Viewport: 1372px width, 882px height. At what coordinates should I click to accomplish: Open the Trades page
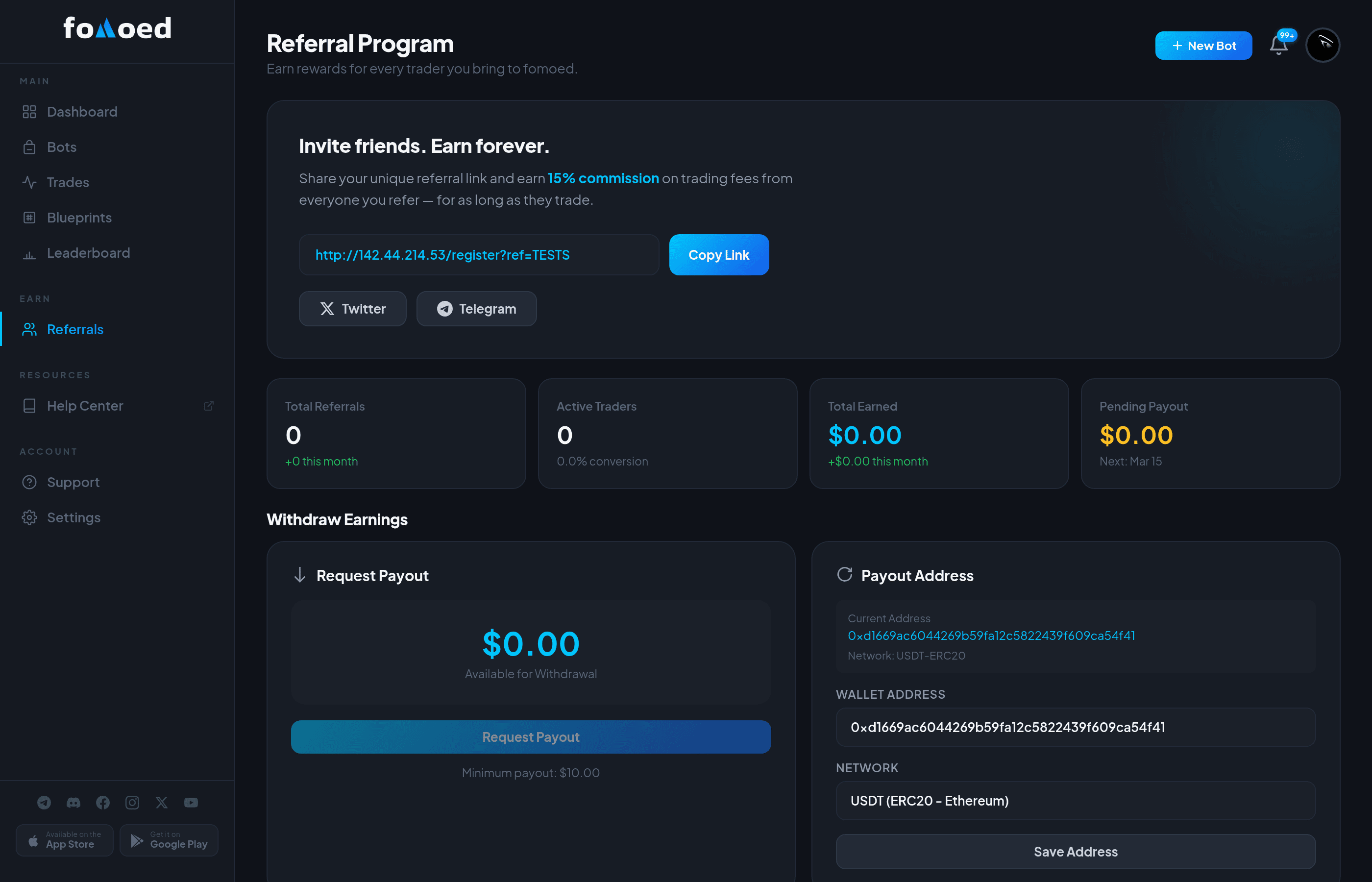pos(117,182)
